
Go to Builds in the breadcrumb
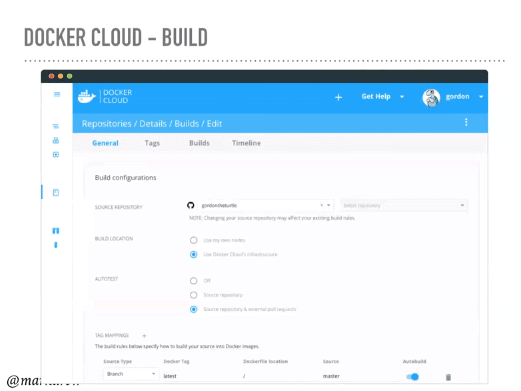[187, 124]
